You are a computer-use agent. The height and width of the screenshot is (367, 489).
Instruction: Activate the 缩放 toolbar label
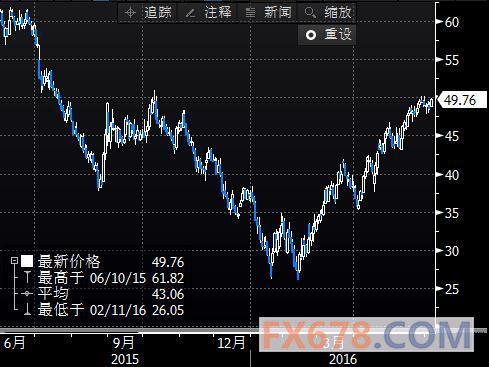point(338,13)
